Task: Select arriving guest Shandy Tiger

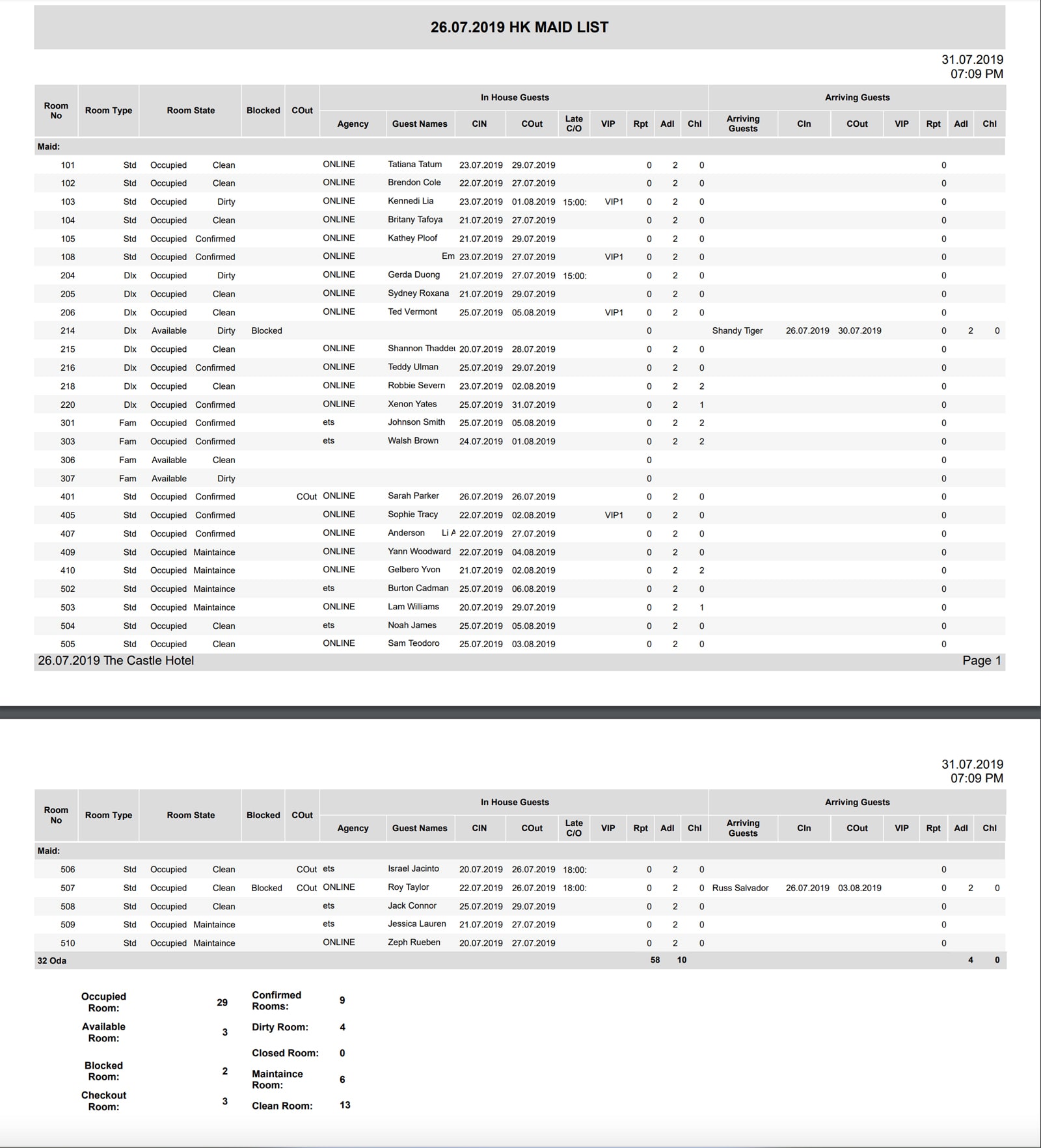Action: tap(737, 330)
